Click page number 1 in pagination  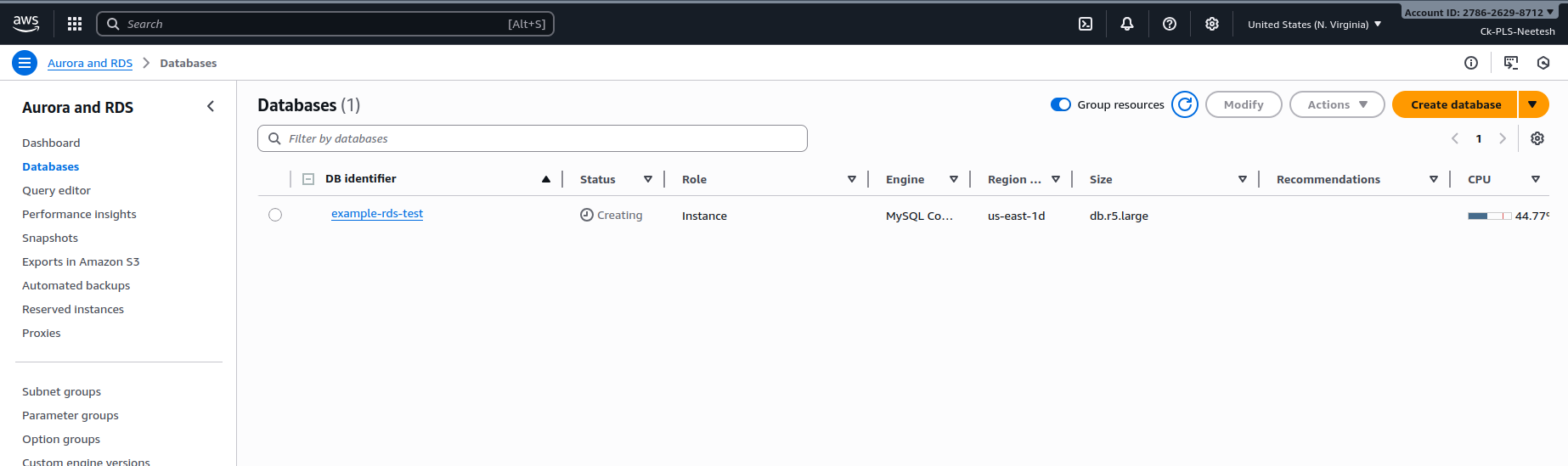(x=1479, y=138)
